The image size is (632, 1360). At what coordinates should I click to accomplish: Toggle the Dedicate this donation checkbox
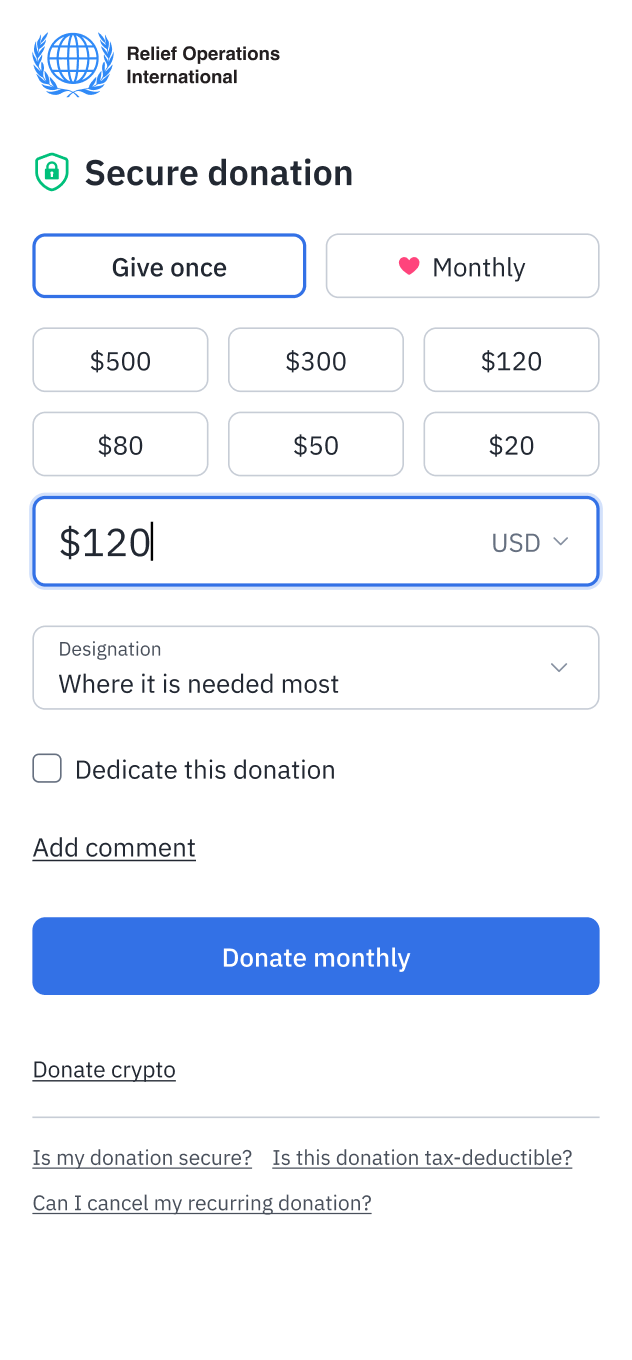pos(46,768)
